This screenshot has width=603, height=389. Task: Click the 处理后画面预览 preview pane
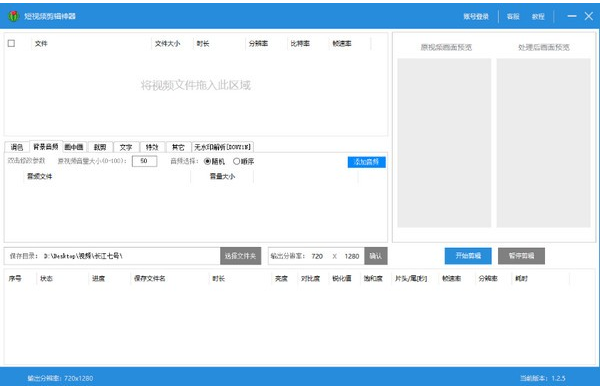tap(543, 143)
